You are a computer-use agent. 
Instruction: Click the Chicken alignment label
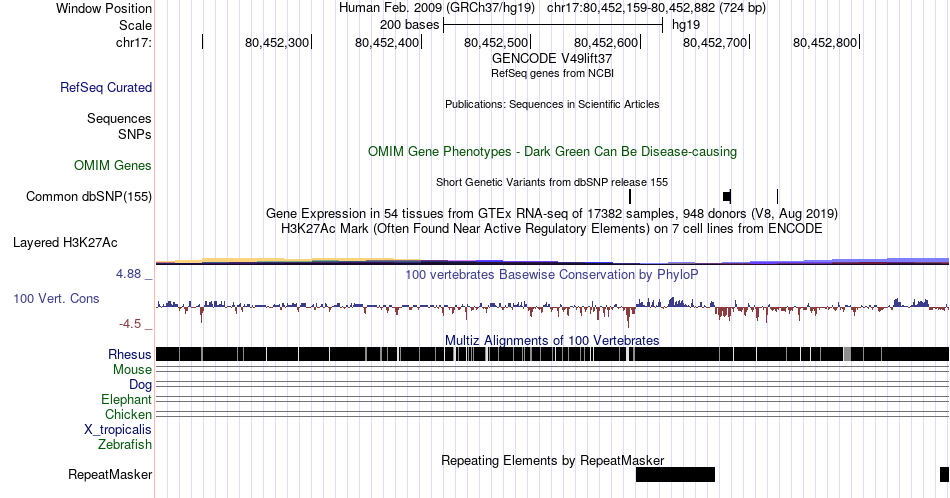click(x=128, y=414)
